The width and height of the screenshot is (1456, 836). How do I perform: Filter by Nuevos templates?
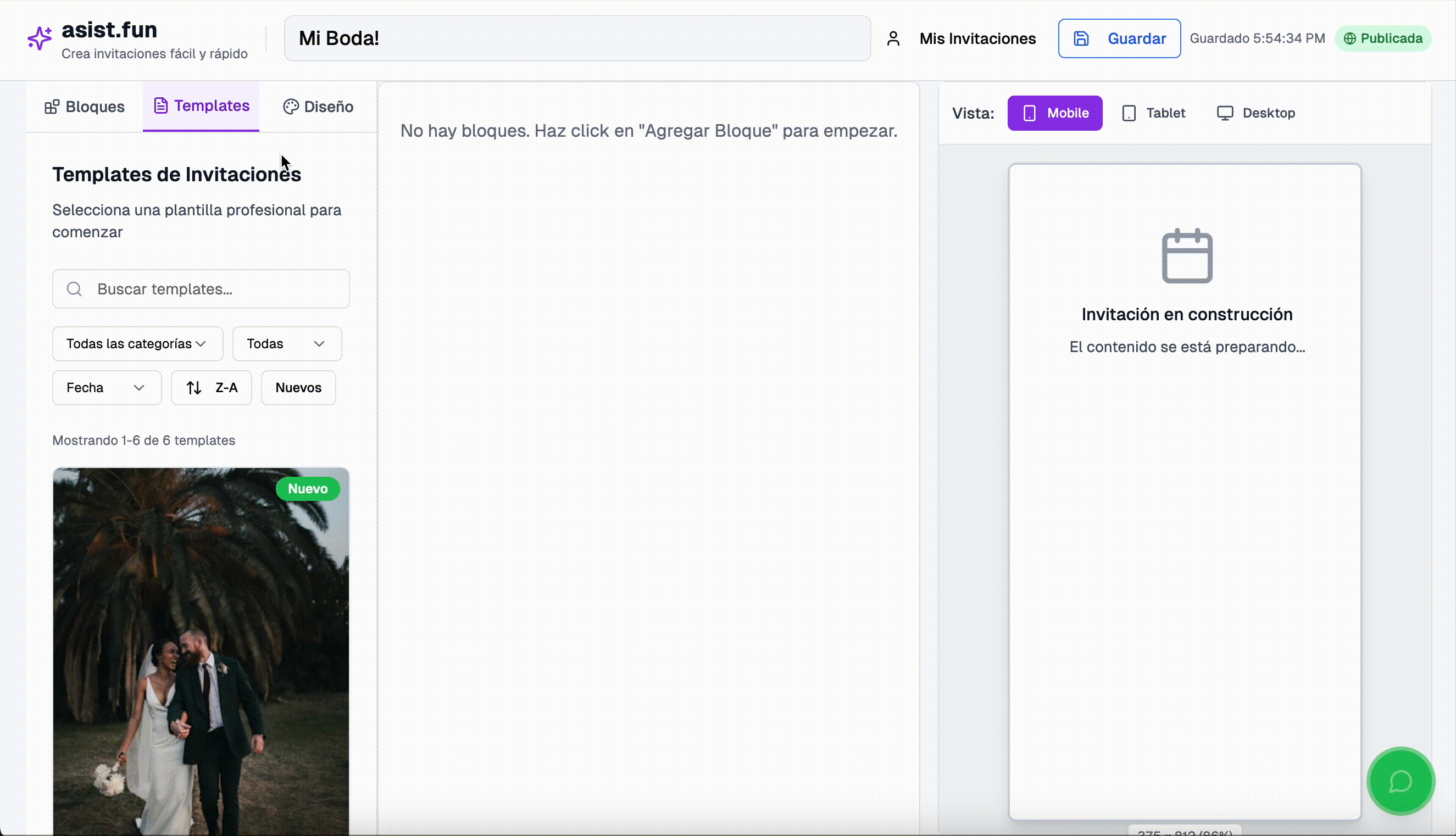pos(298,388)
